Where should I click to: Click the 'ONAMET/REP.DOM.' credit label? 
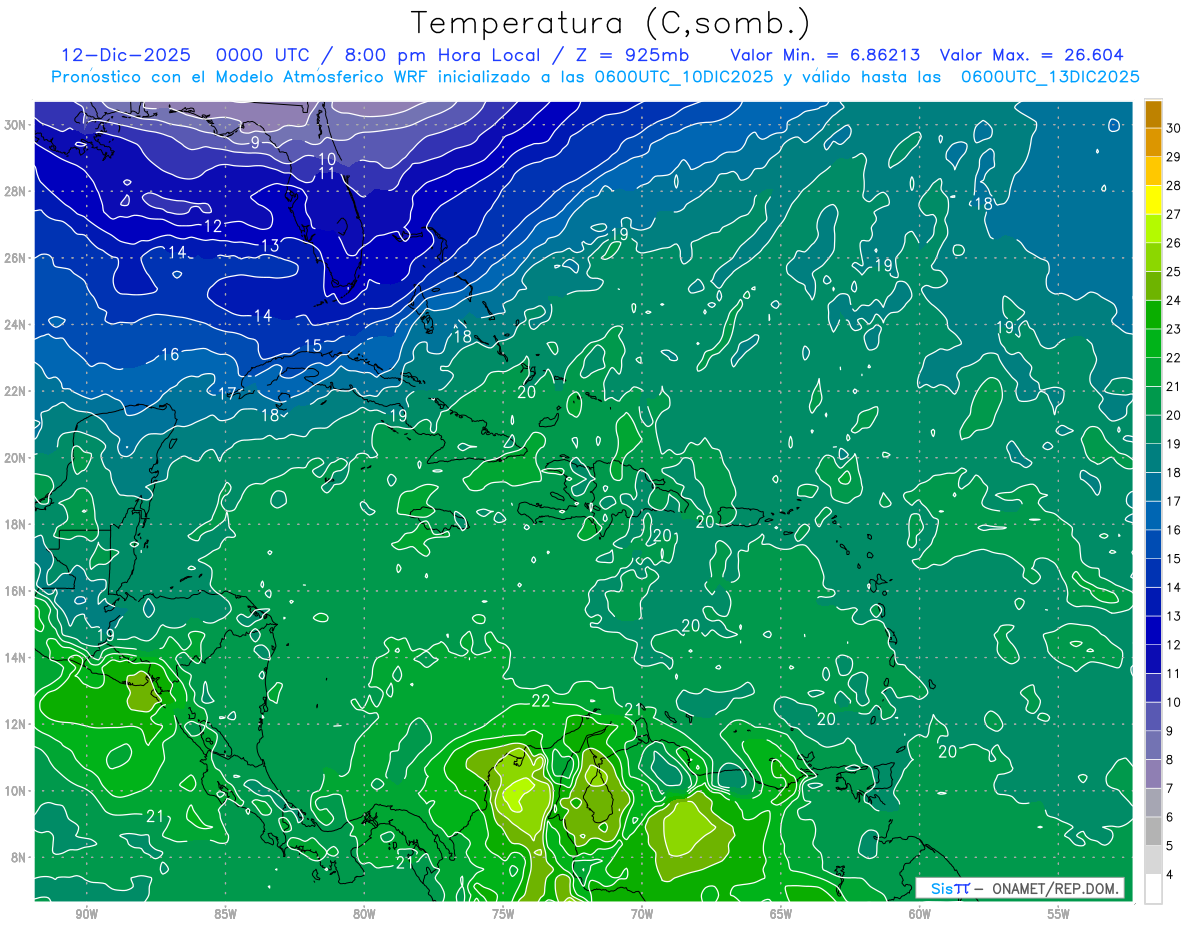point(1056,888)
